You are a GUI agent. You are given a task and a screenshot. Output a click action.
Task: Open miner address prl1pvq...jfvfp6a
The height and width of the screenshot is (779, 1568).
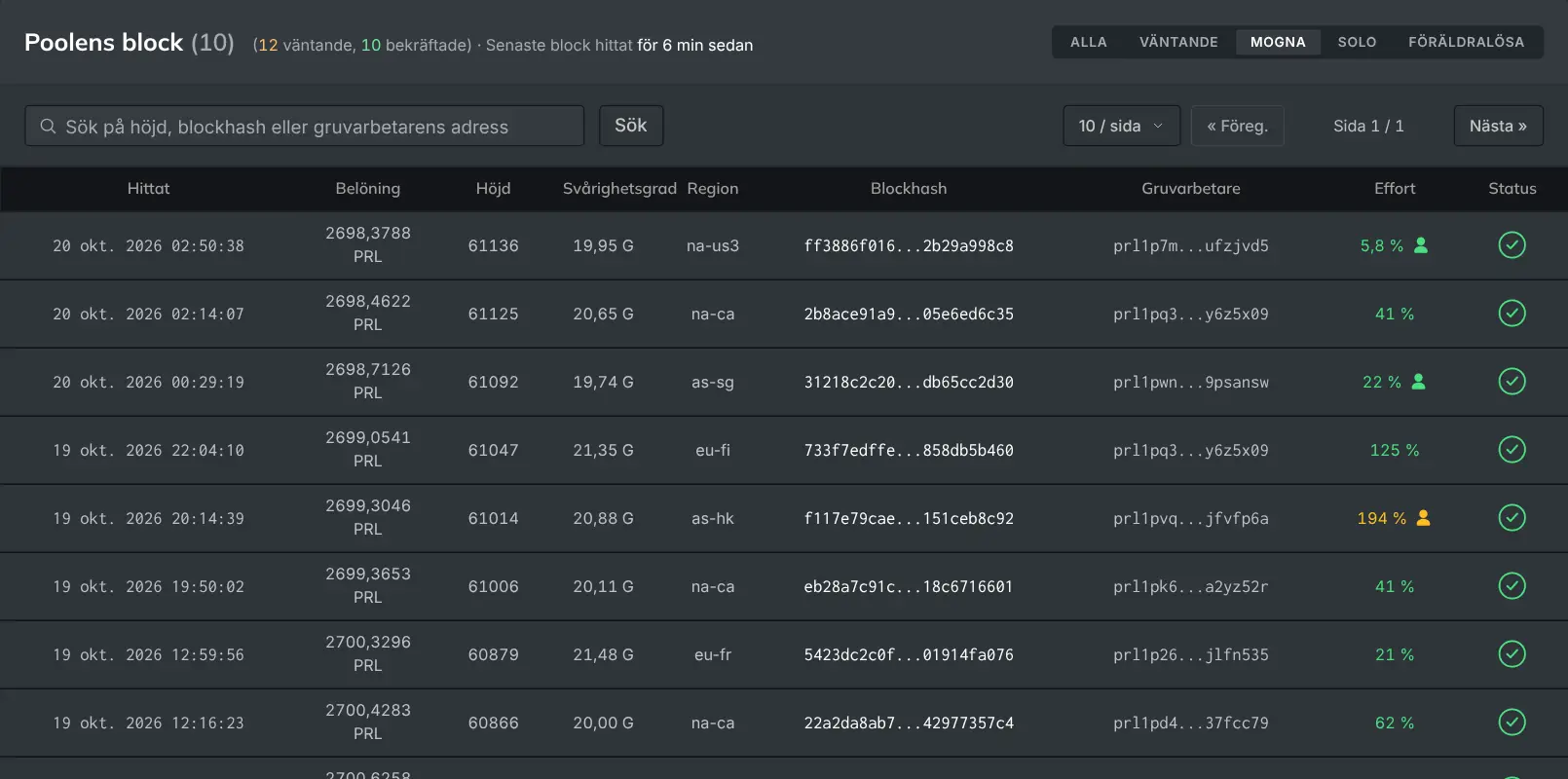[1191, 518]
